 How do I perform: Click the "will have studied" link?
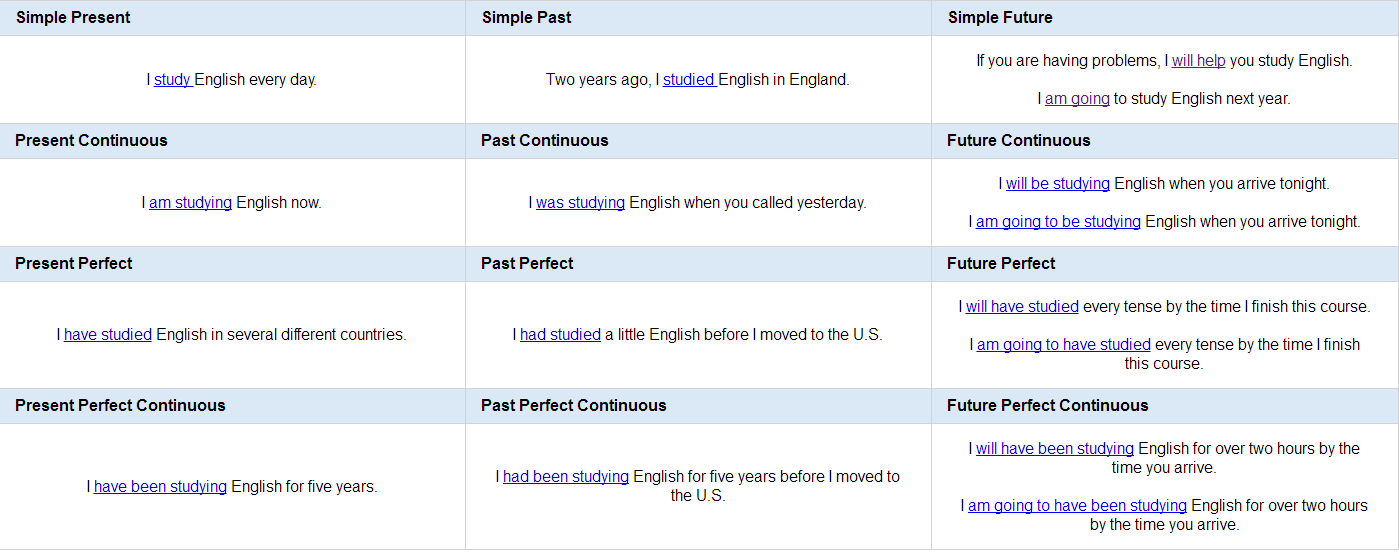pyautogui.click(x=1022, y=307)
